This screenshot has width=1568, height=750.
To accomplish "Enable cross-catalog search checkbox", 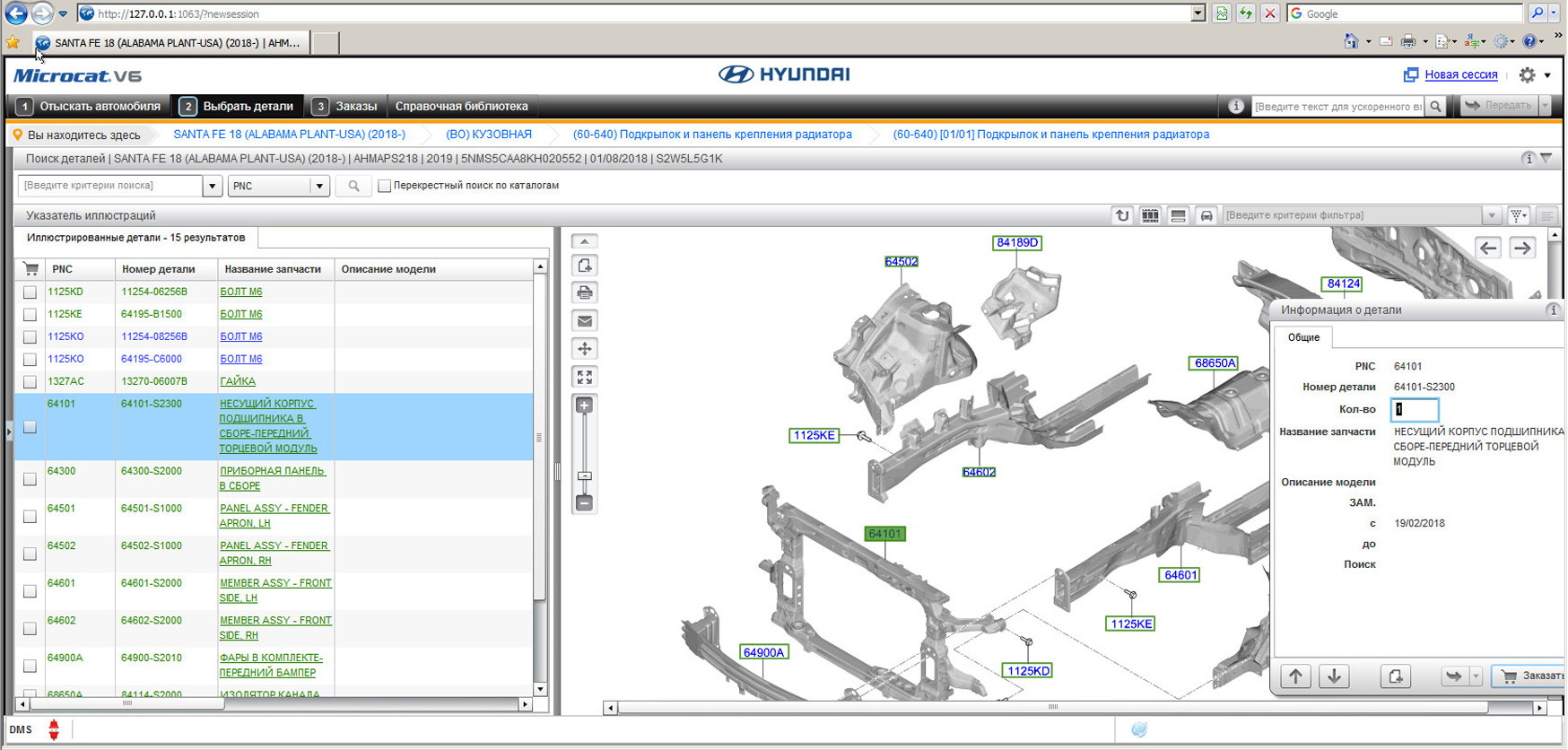I will click(x=385, y=186).
